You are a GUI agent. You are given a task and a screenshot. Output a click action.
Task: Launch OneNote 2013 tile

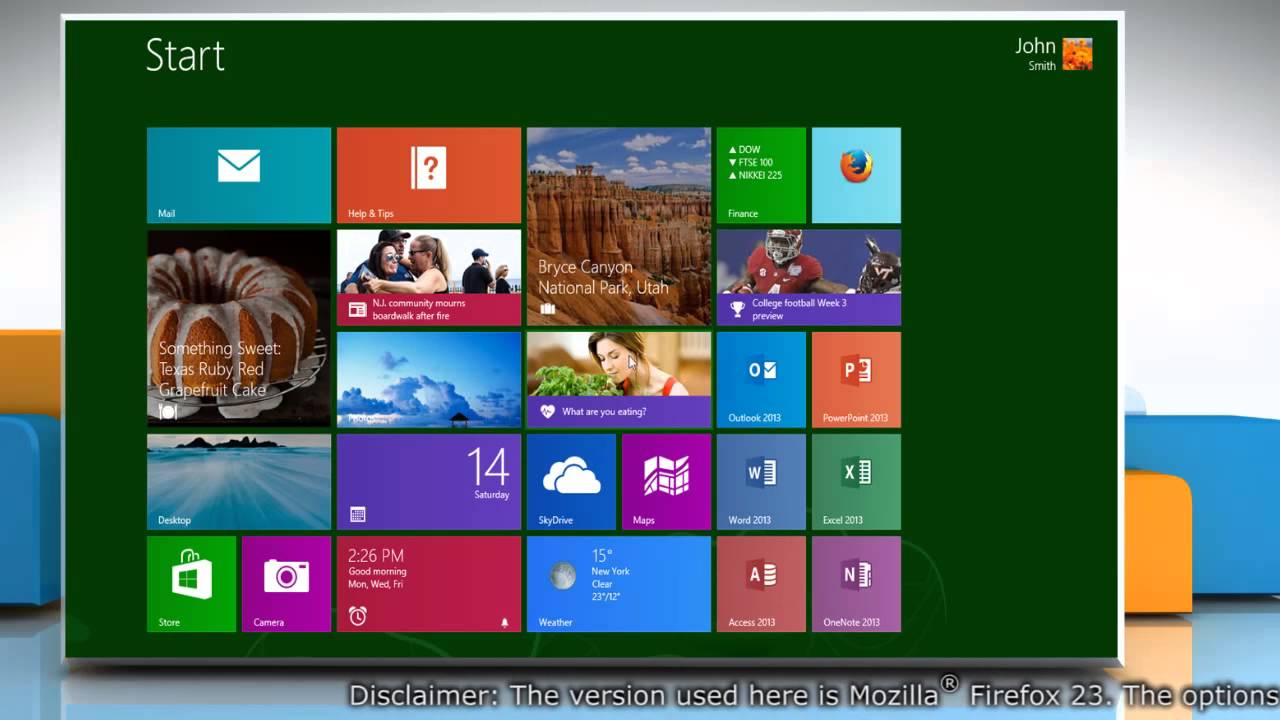[856, 584]
